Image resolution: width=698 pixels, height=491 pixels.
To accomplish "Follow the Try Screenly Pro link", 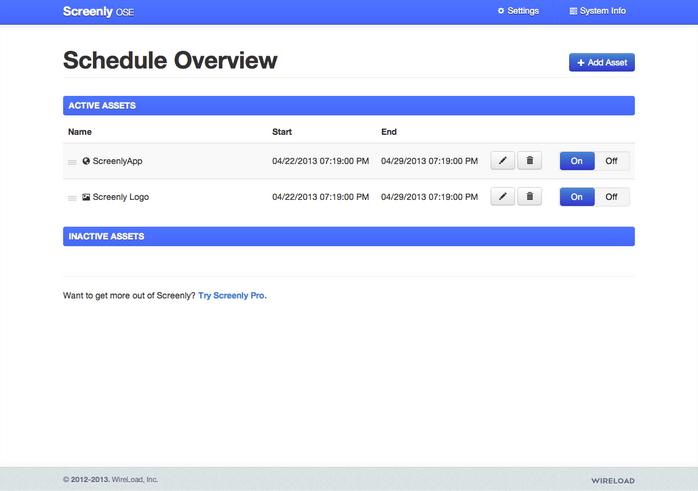I will point(232,296).
